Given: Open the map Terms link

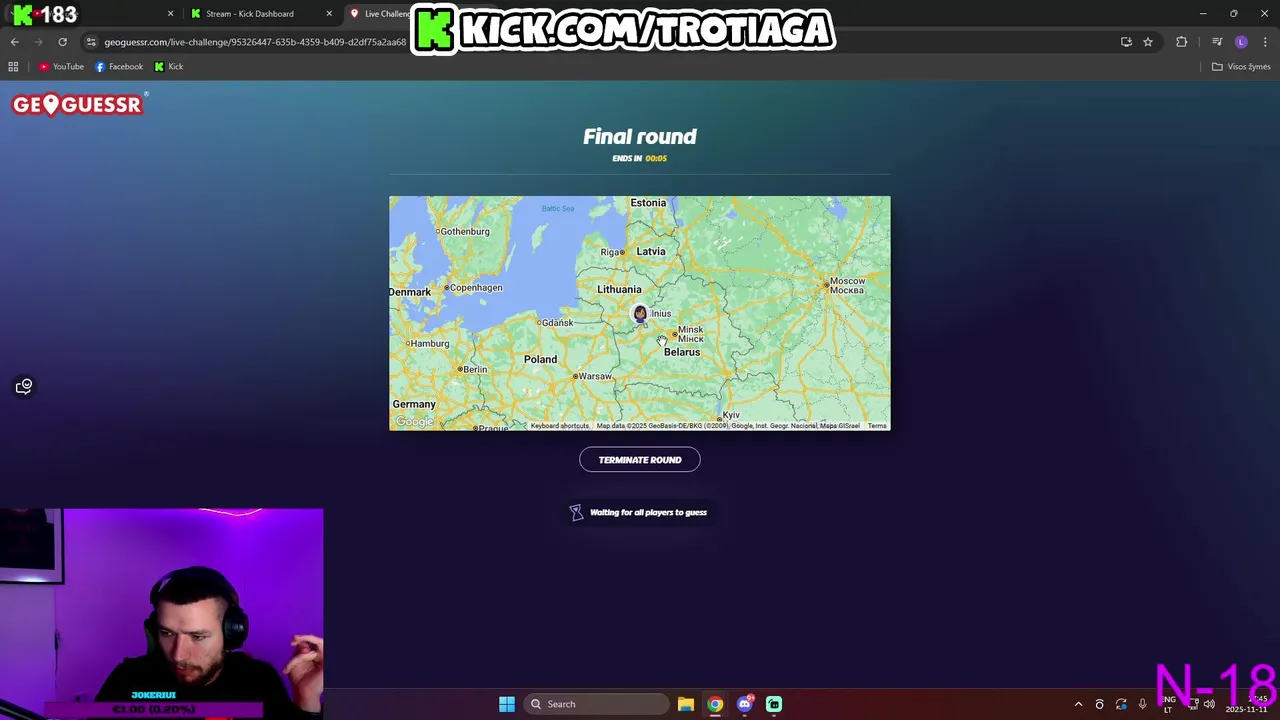Looking at the screenshot, I should (877, 426).
